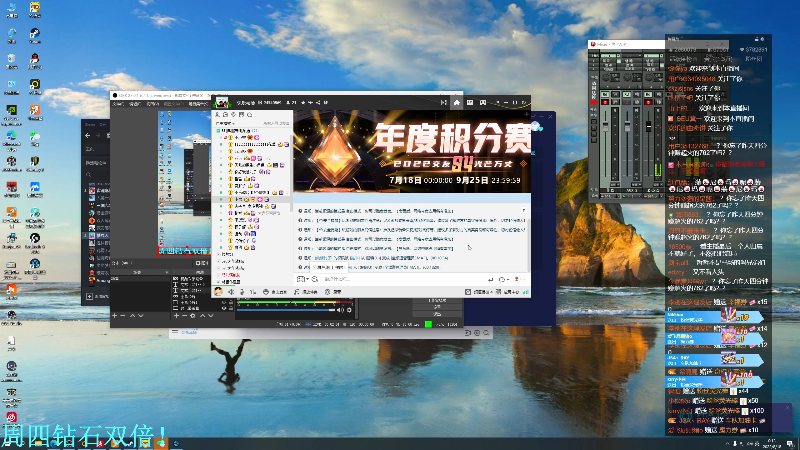Open the Microsoft Edge desktop icon
This screenshot has height=450, width=800.
[x=11, y=140]
